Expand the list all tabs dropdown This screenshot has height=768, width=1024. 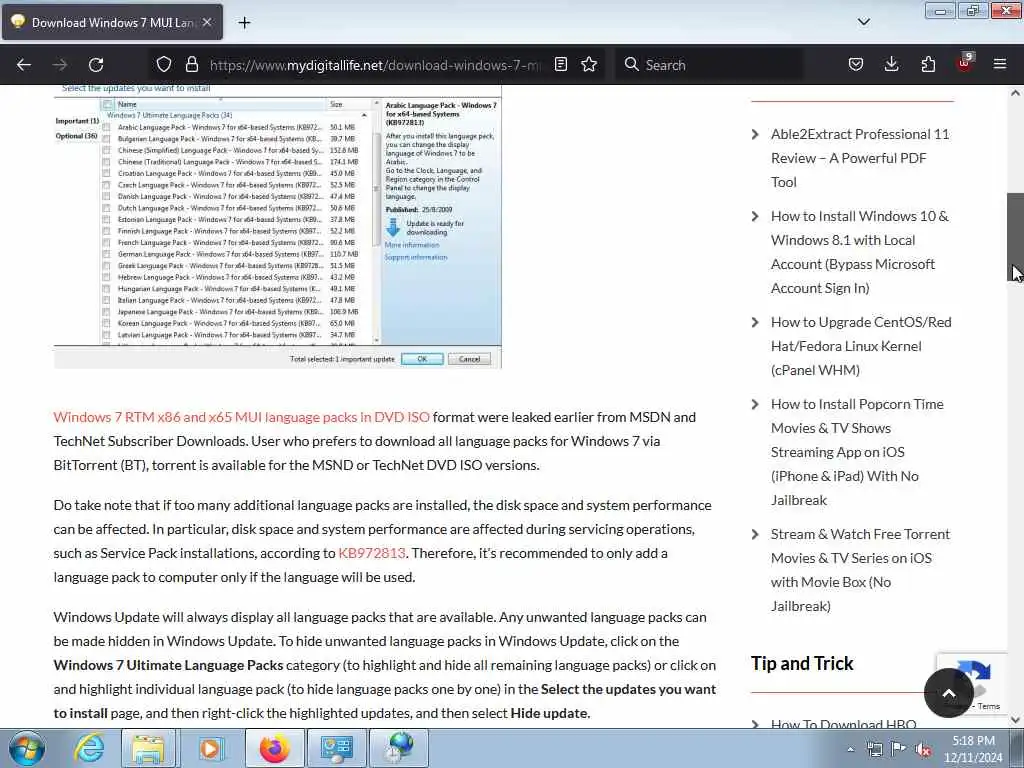pos(864,22)
